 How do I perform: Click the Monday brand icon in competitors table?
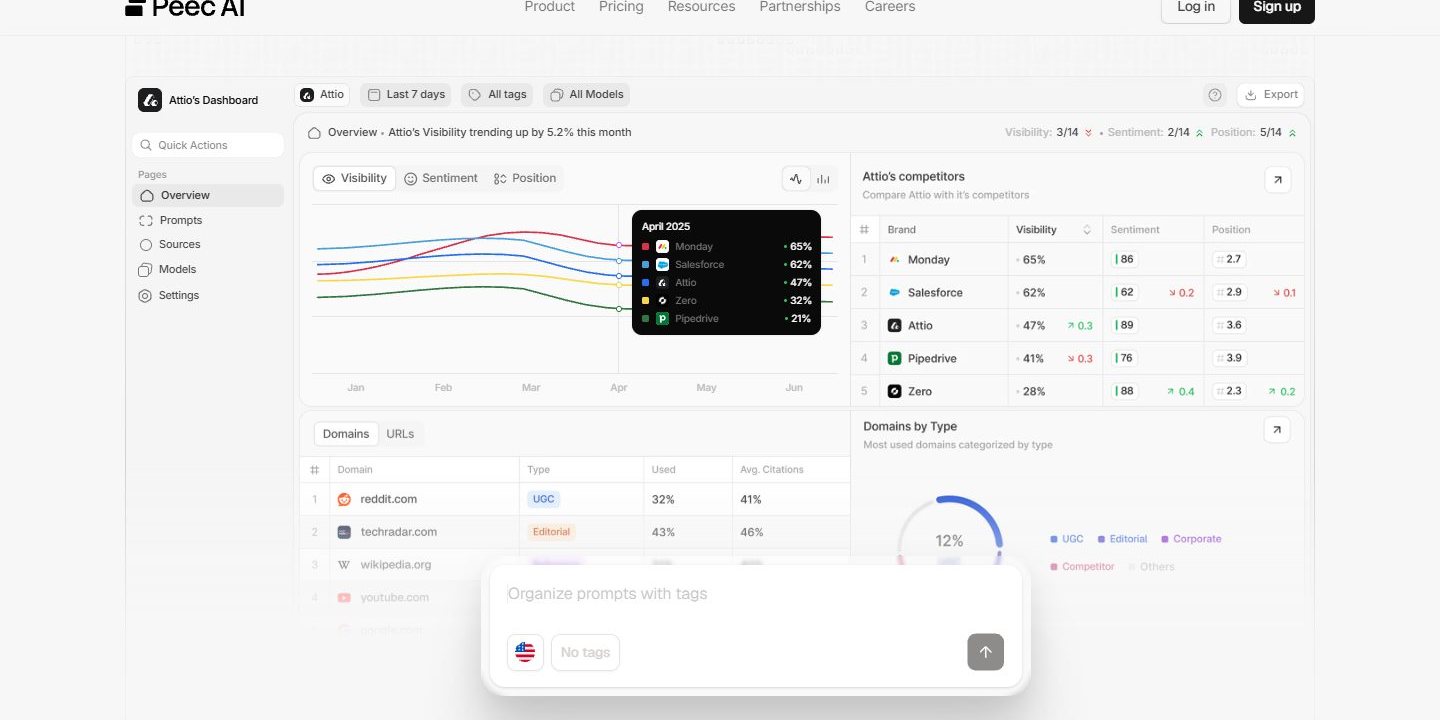point(895,260)
